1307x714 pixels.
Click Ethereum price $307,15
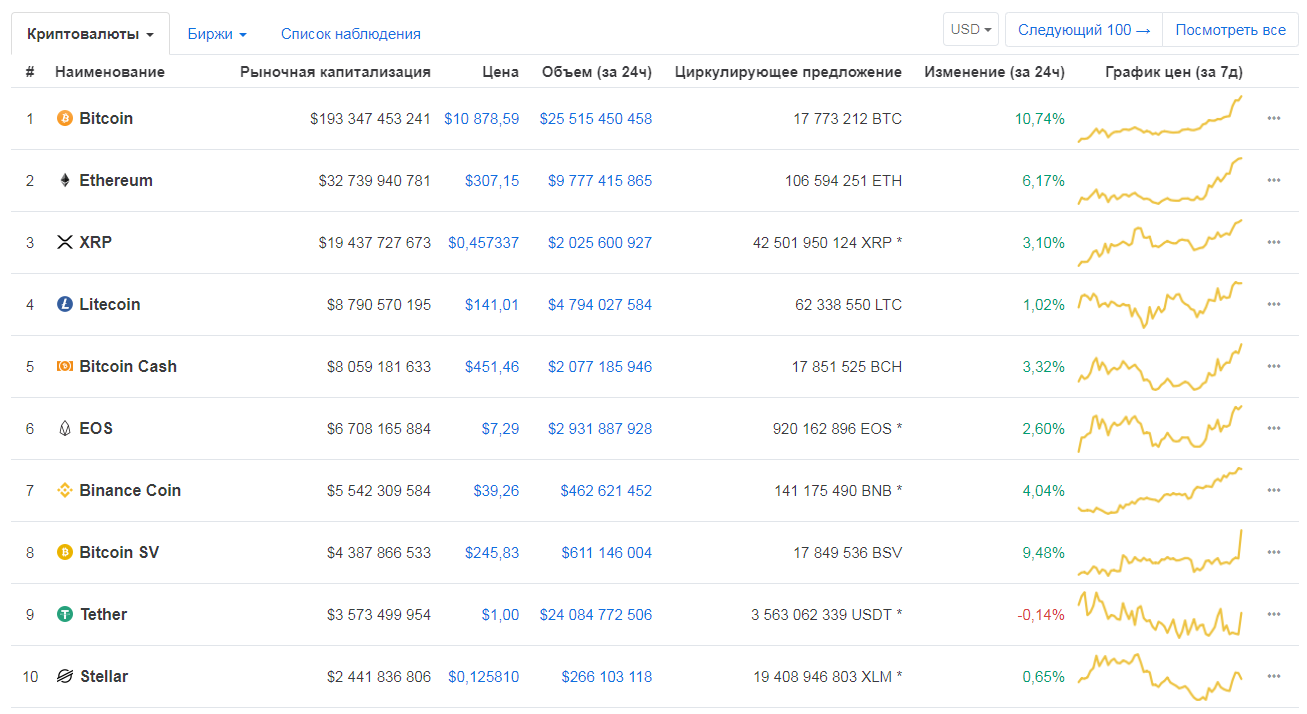[492, 181]
